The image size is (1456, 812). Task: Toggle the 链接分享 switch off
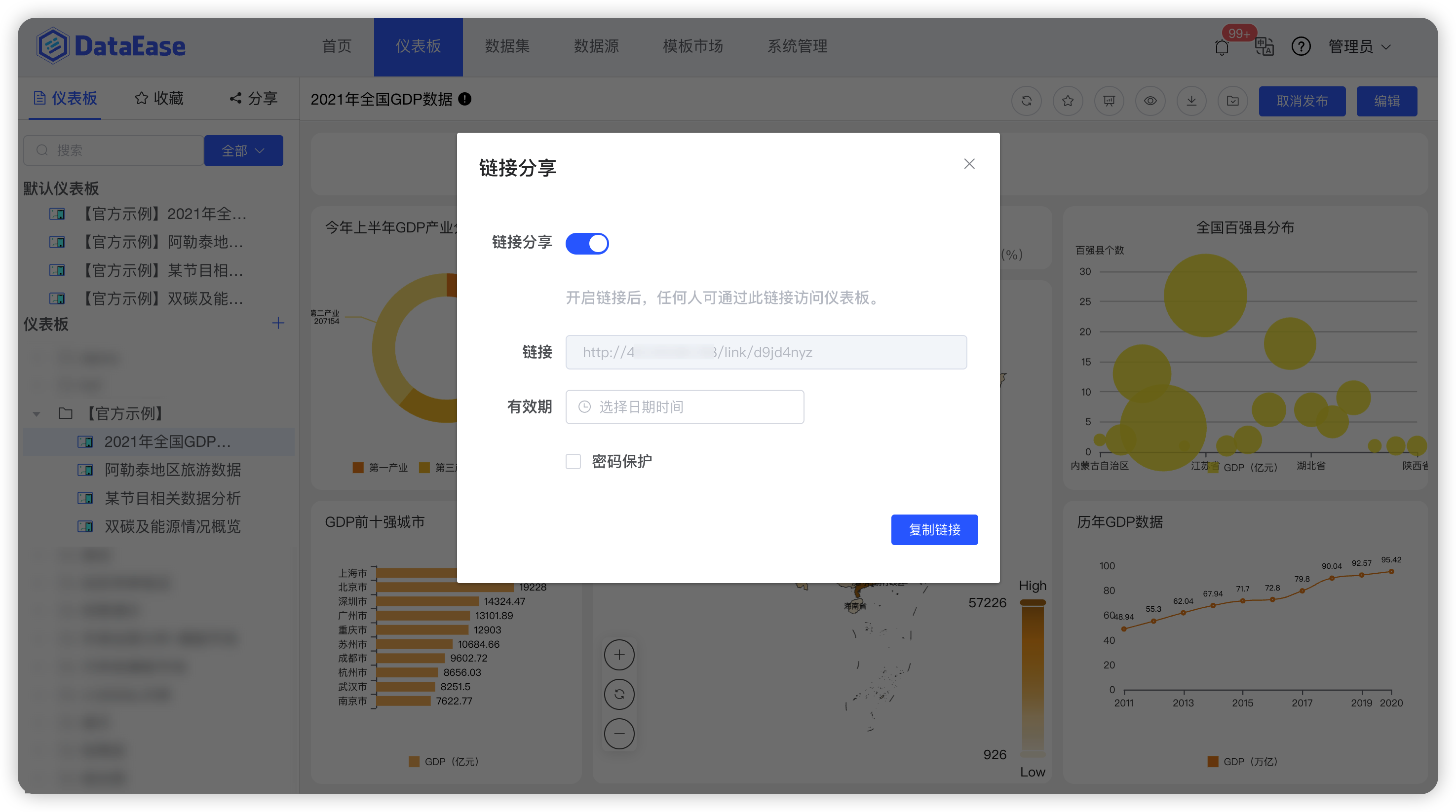pyautogui.click(x=587, y=244)
